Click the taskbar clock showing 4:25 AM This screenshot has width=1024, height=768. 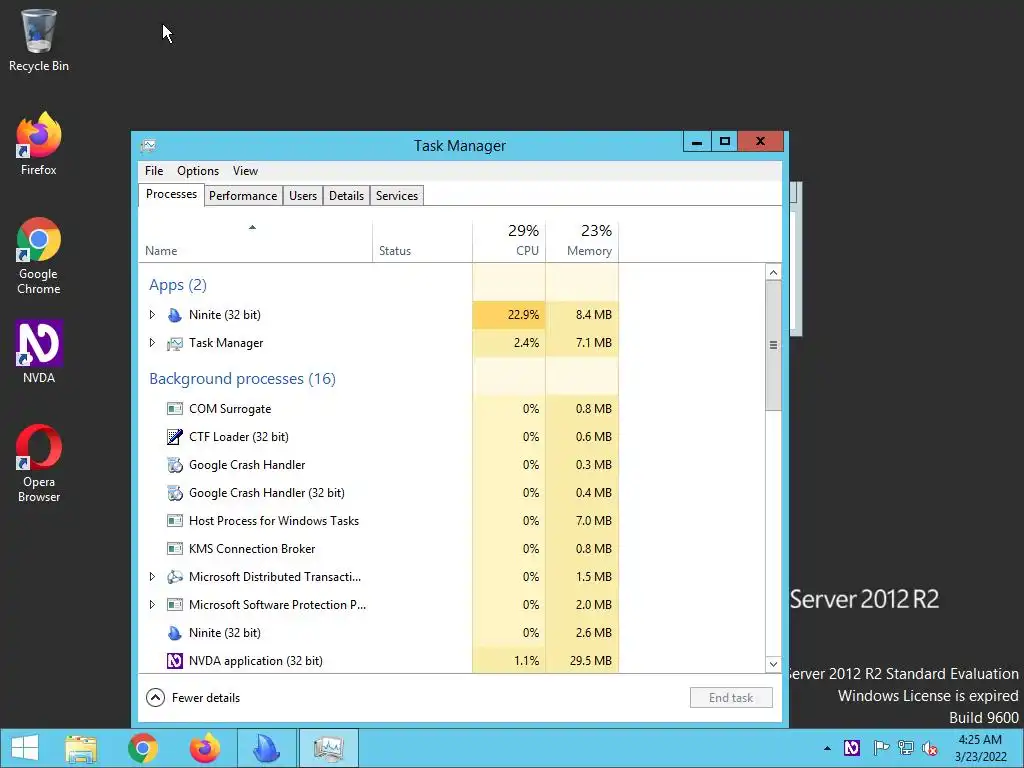pos(980,748)
